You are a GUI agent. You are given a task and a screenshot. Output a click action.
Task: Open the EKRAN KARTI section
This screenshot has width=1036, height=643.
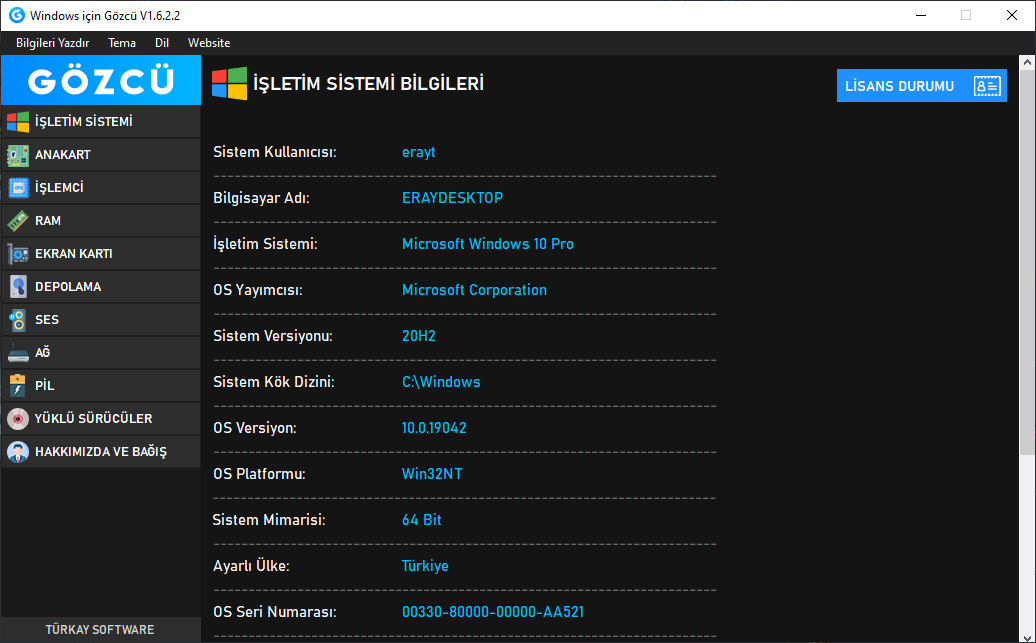pos(101,254)
